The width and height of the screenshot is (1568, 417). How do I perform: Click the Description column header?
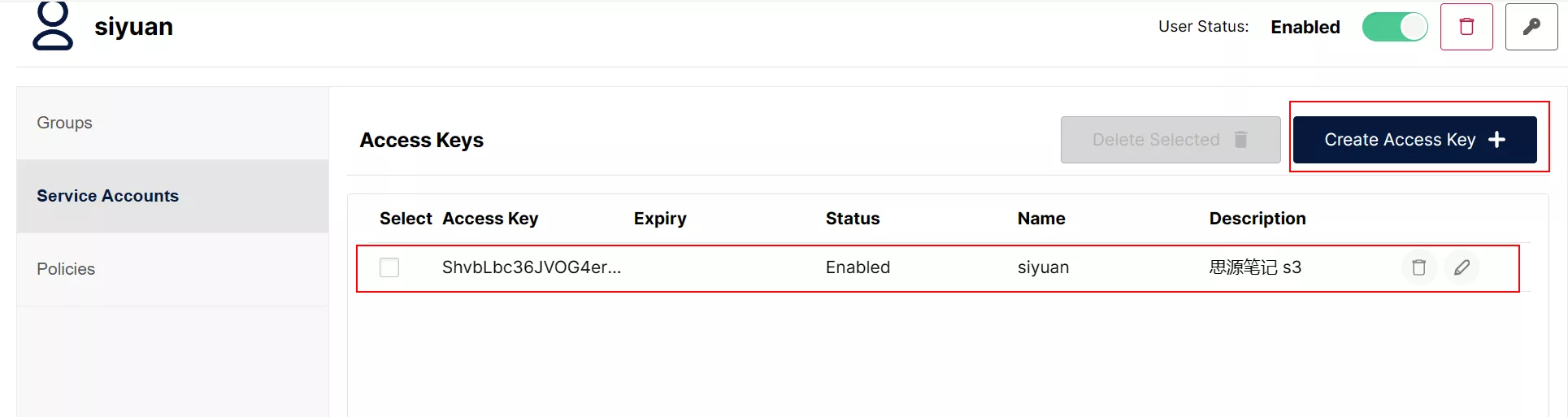1257,219
